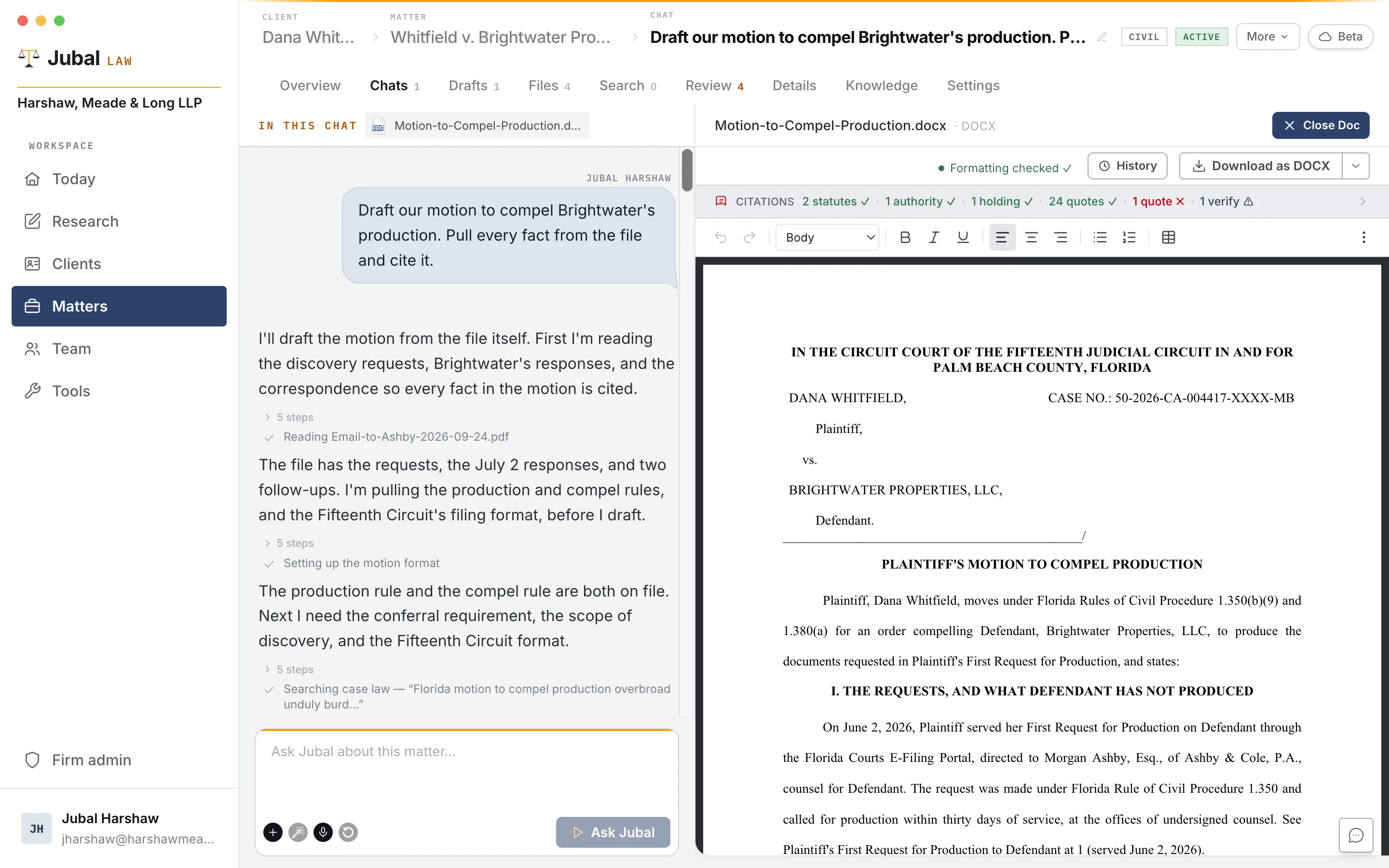
Task: Open the More dropdown in header
Action: coord(1267,37)
